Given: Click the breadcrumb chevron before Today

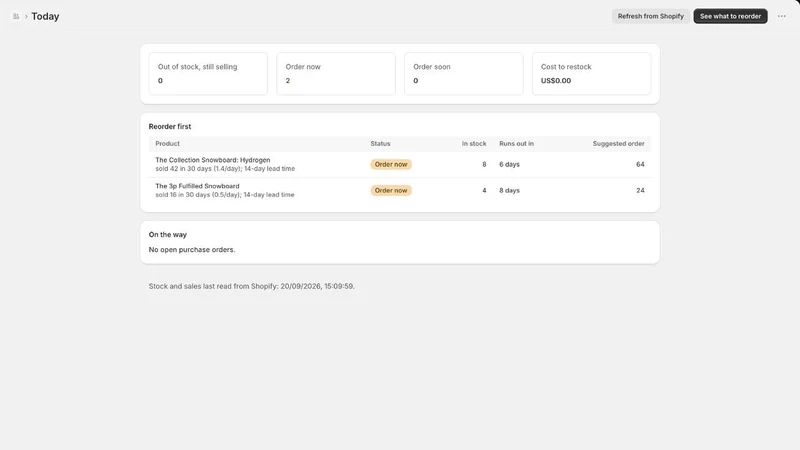Looking at the screenshot, I should 26,16.
